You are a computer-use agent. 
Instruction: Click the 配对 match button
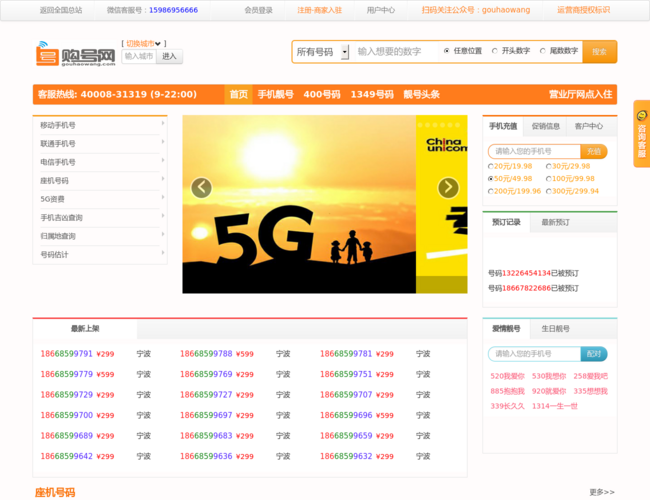click(595, 354)
